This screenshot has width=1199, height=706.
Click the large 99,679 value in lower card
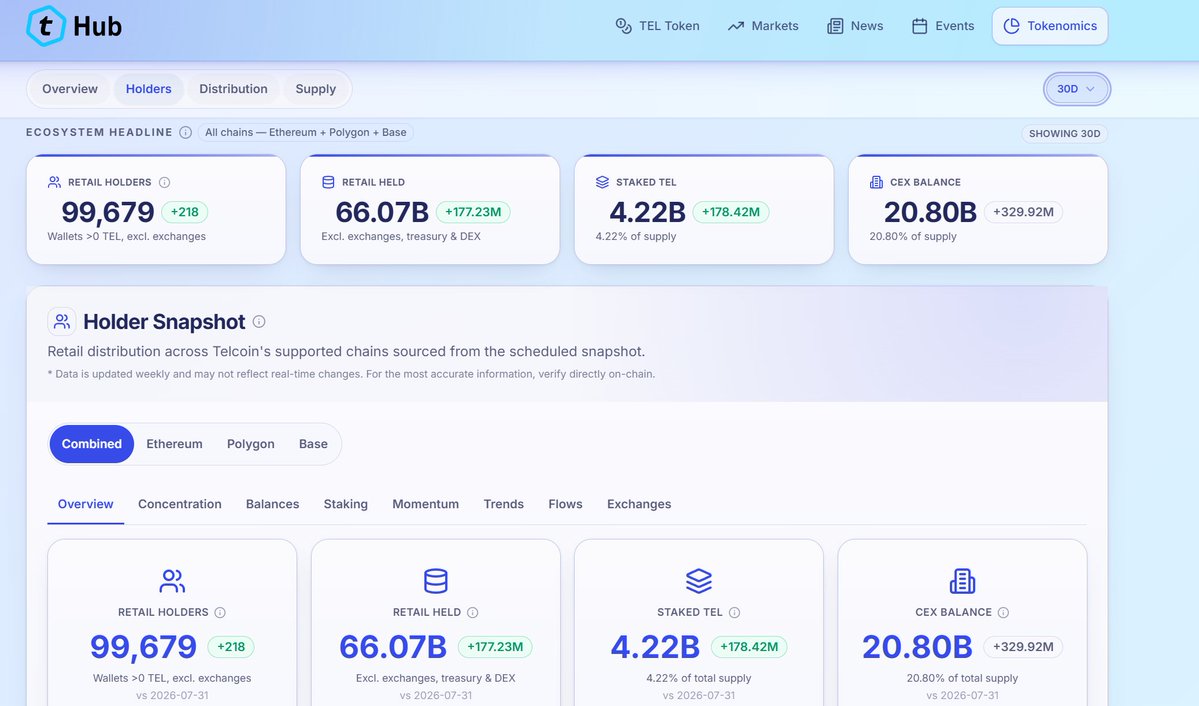click(144, 647)
